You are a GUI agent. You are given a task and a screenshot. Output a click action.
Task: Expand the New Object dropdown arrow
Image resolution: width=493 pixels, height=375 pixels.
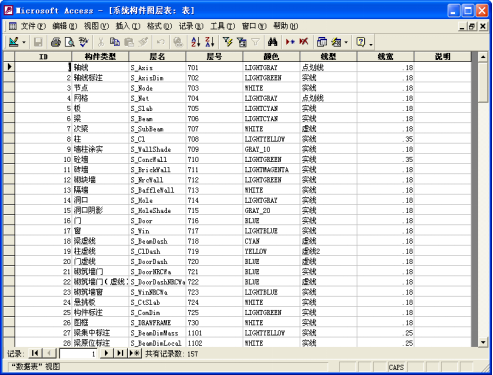(346, 42)
